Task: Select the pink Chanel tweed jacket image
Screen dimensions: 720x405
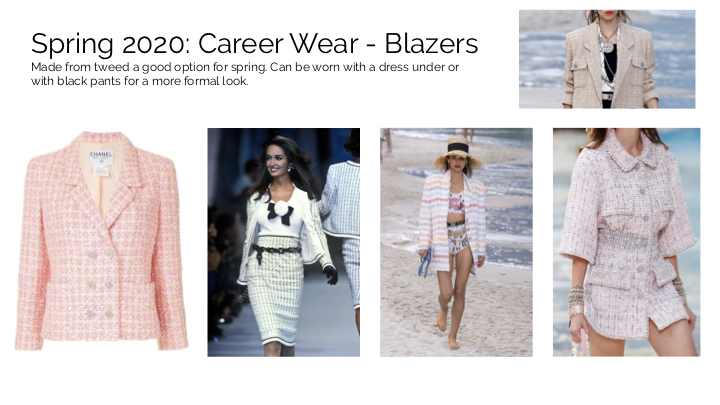Action: [x=101, y=241]
